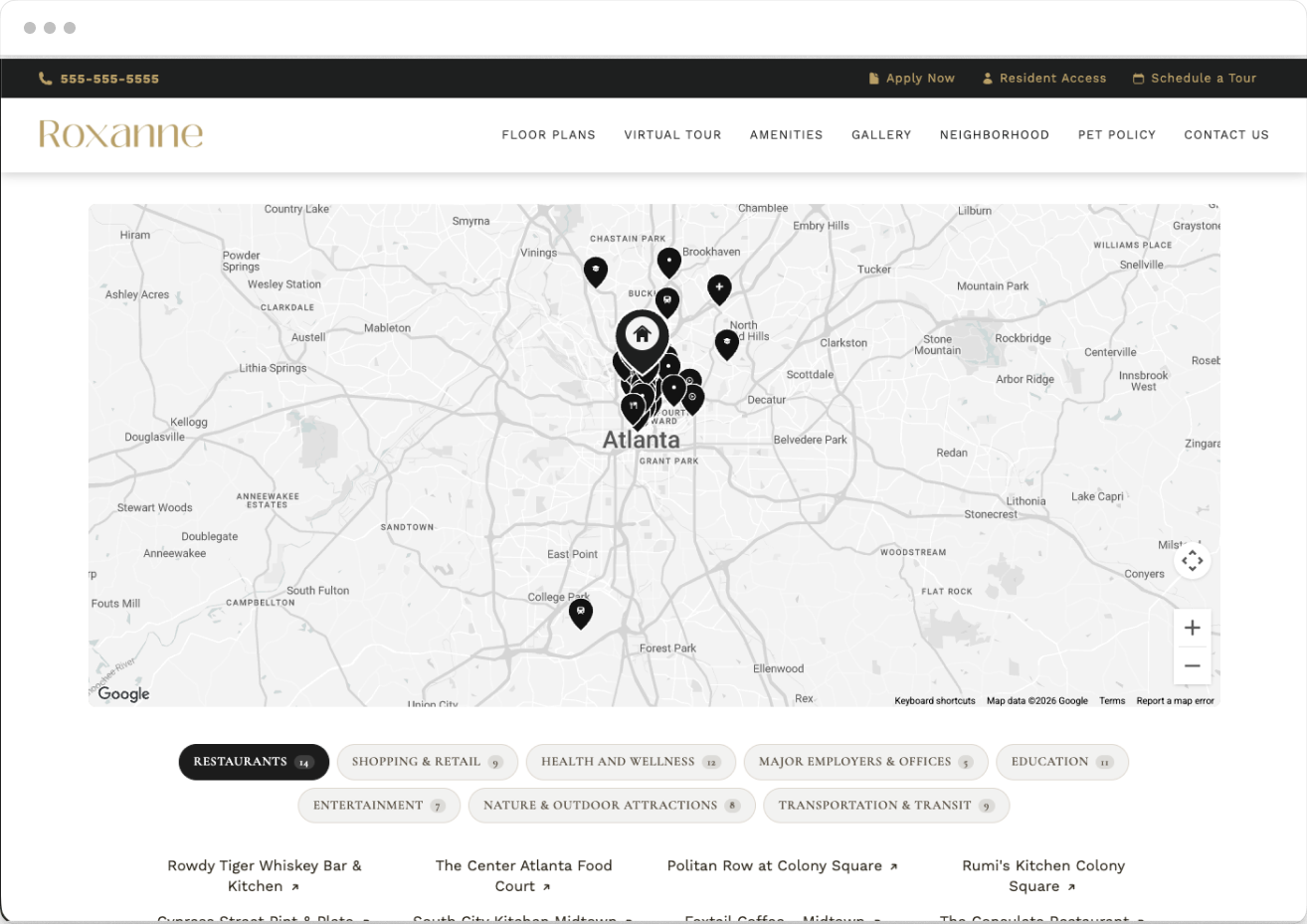Click the Map data ©2026 Google text
Screen dimensions: 1307x924
[x=1037, y=701]
